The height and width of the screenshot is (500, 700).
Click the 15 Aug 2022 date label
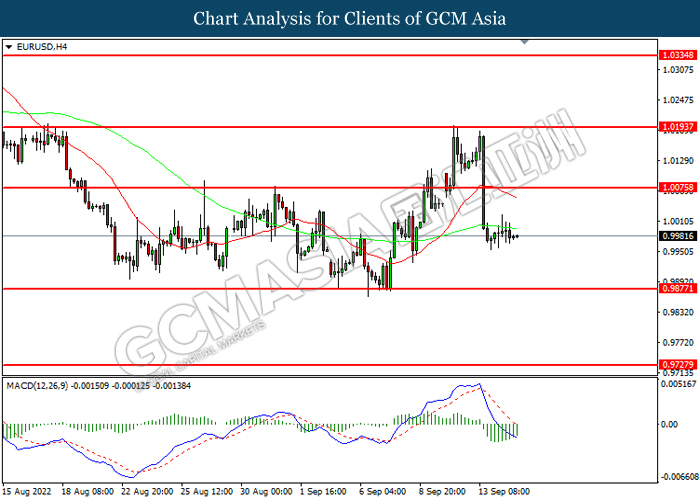coord(27,492)
